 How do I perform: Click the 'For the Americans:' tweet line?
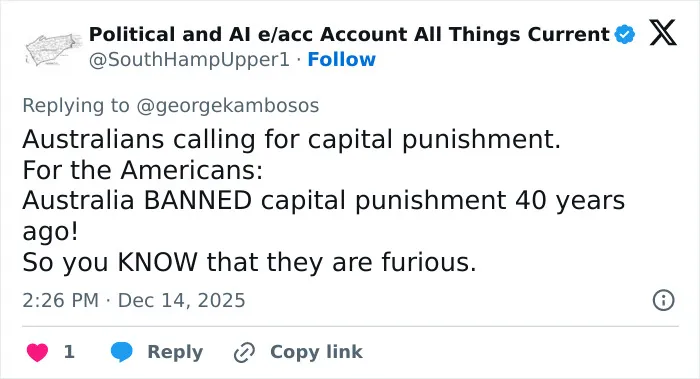(143, 170)
